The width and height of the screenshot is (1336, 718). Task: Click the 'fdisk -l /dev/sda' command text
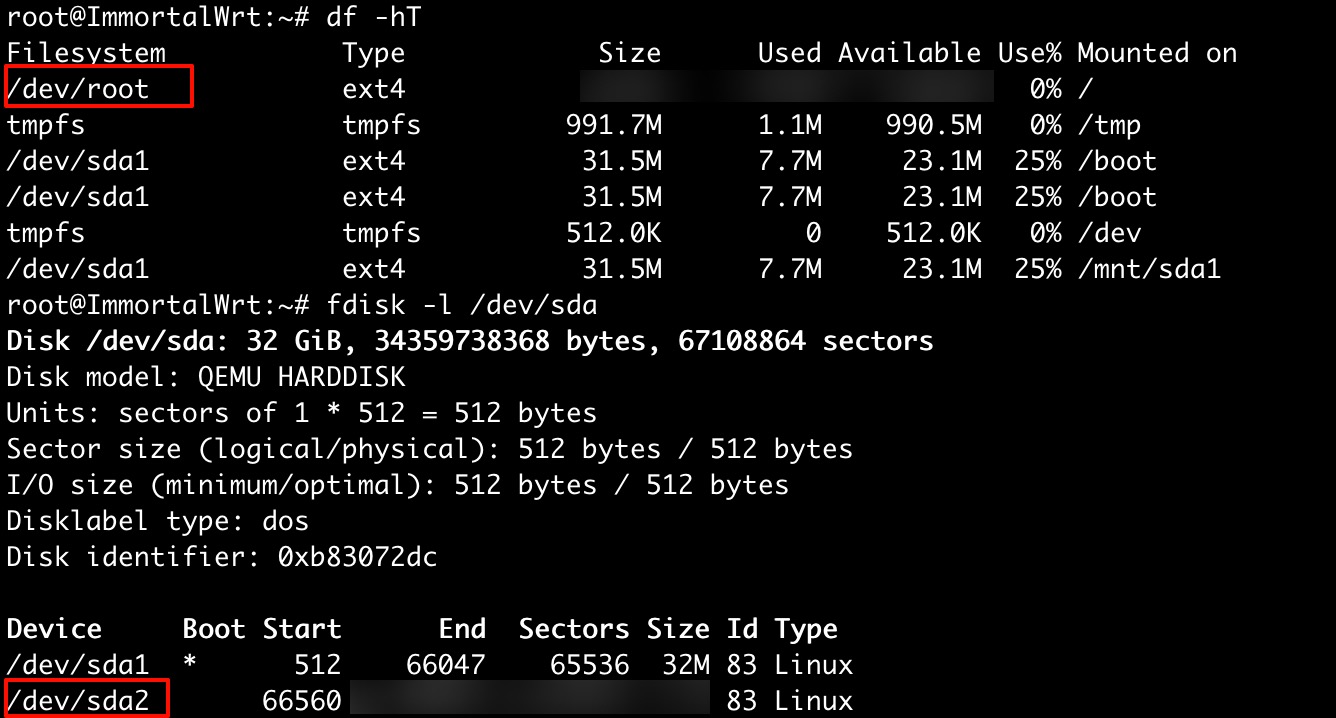tap(461, 305)
